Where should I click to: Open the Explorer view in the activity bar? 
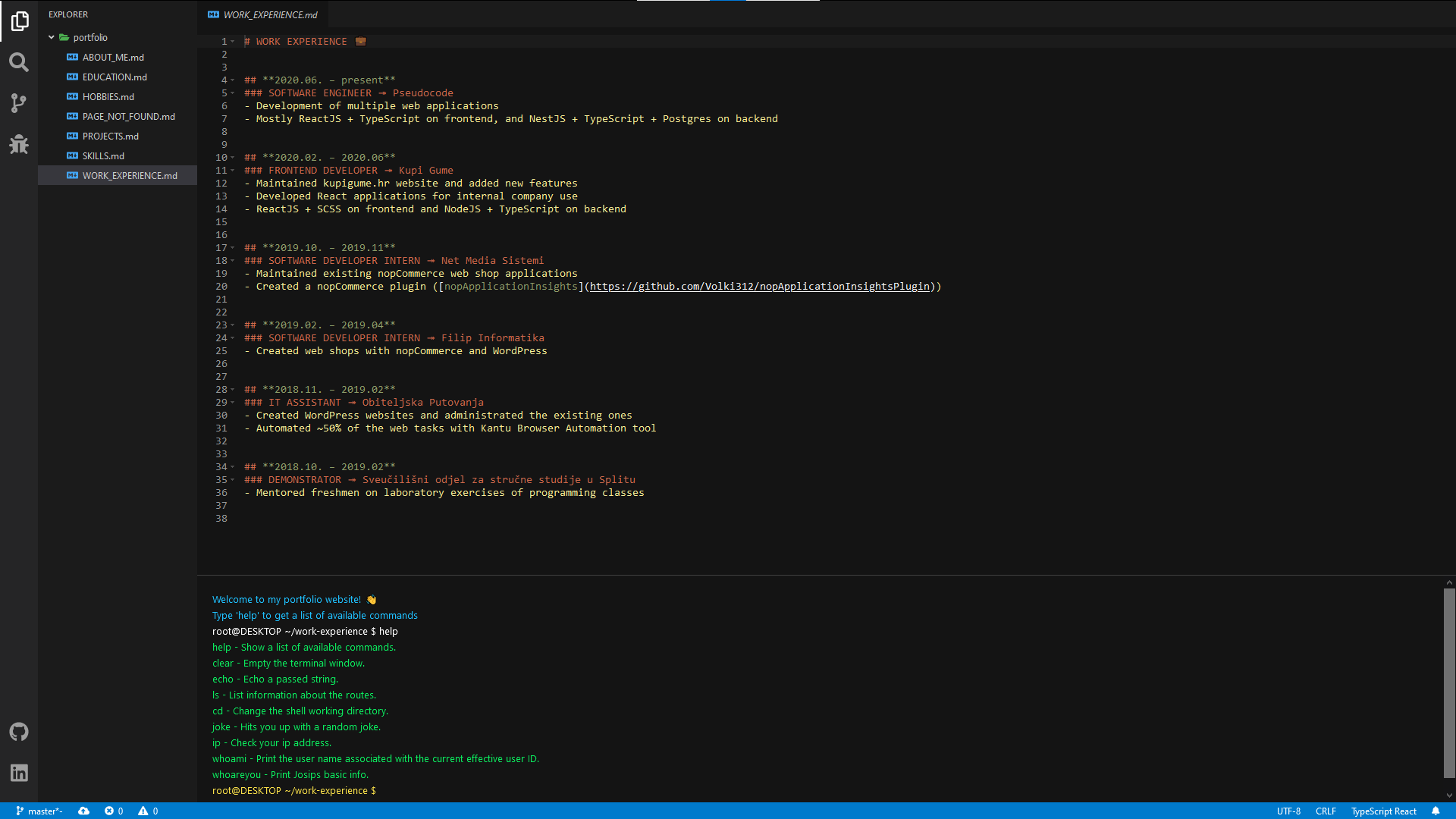18,22
